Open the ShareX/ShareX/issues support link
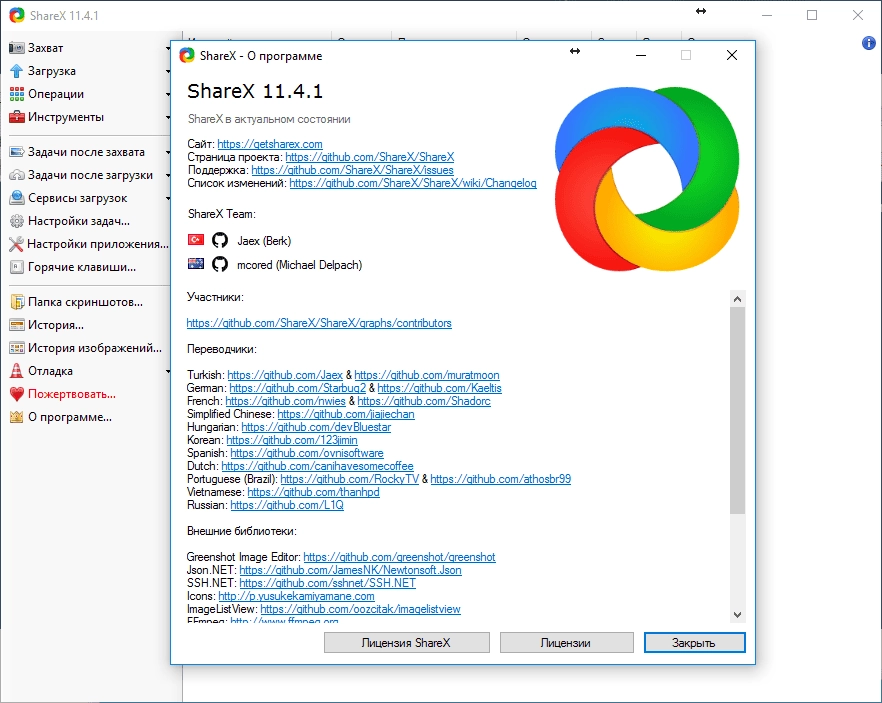The height and width of the screenshot is (703, 882). pyautogui.click(x=352, y=170)
